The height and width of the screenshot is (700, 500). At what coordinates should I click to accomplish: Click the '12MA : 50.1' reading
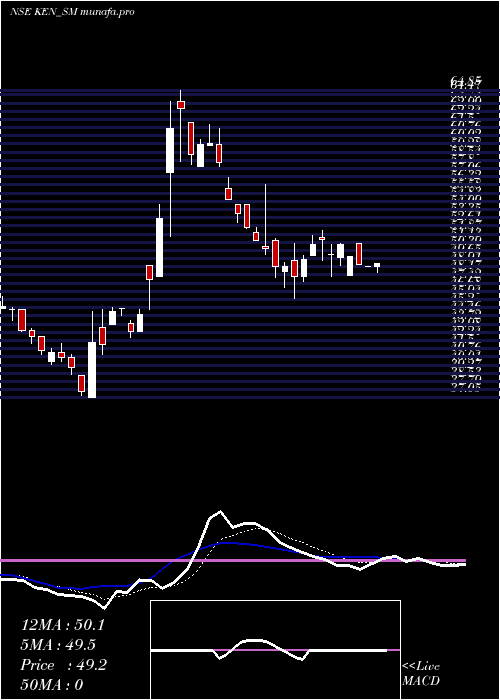(x=63, y=625)
